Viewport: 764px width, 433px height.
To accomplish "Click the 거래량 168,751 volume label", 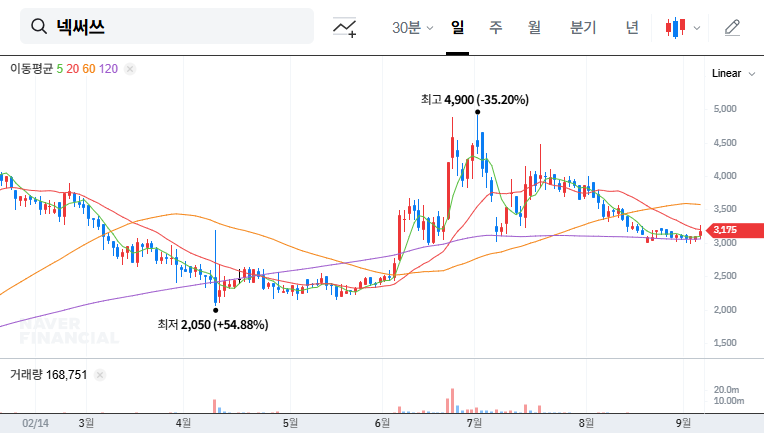I will click(49, 375).
